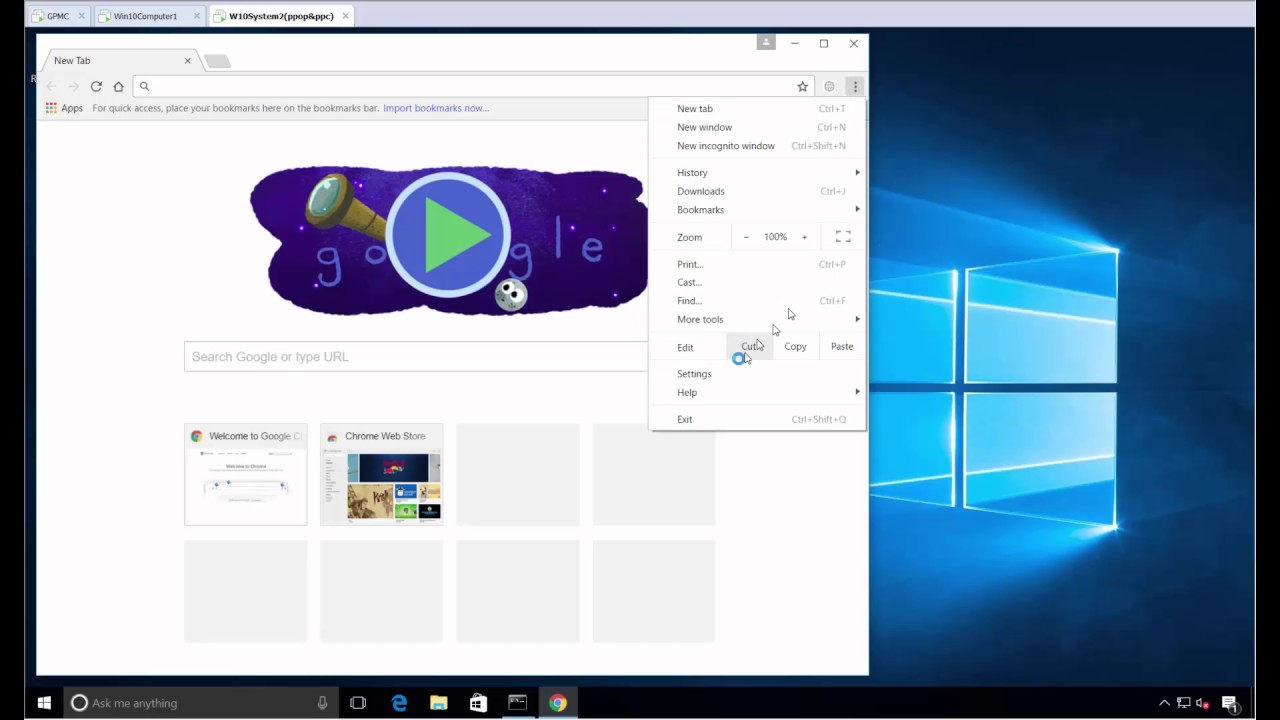
Task: Select Print... in the Chrome menu
Action: point(757,264)
